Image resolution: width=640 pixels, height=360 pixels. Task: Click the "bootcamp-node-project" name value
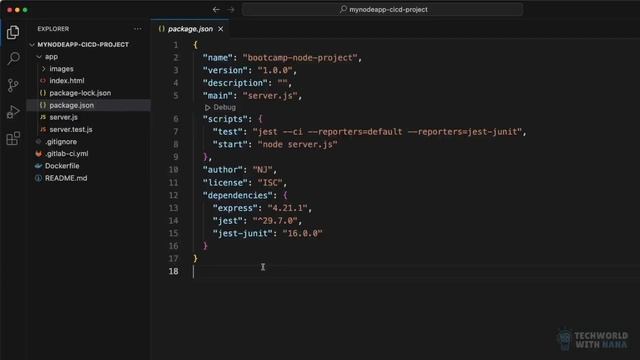pos(300,58)
